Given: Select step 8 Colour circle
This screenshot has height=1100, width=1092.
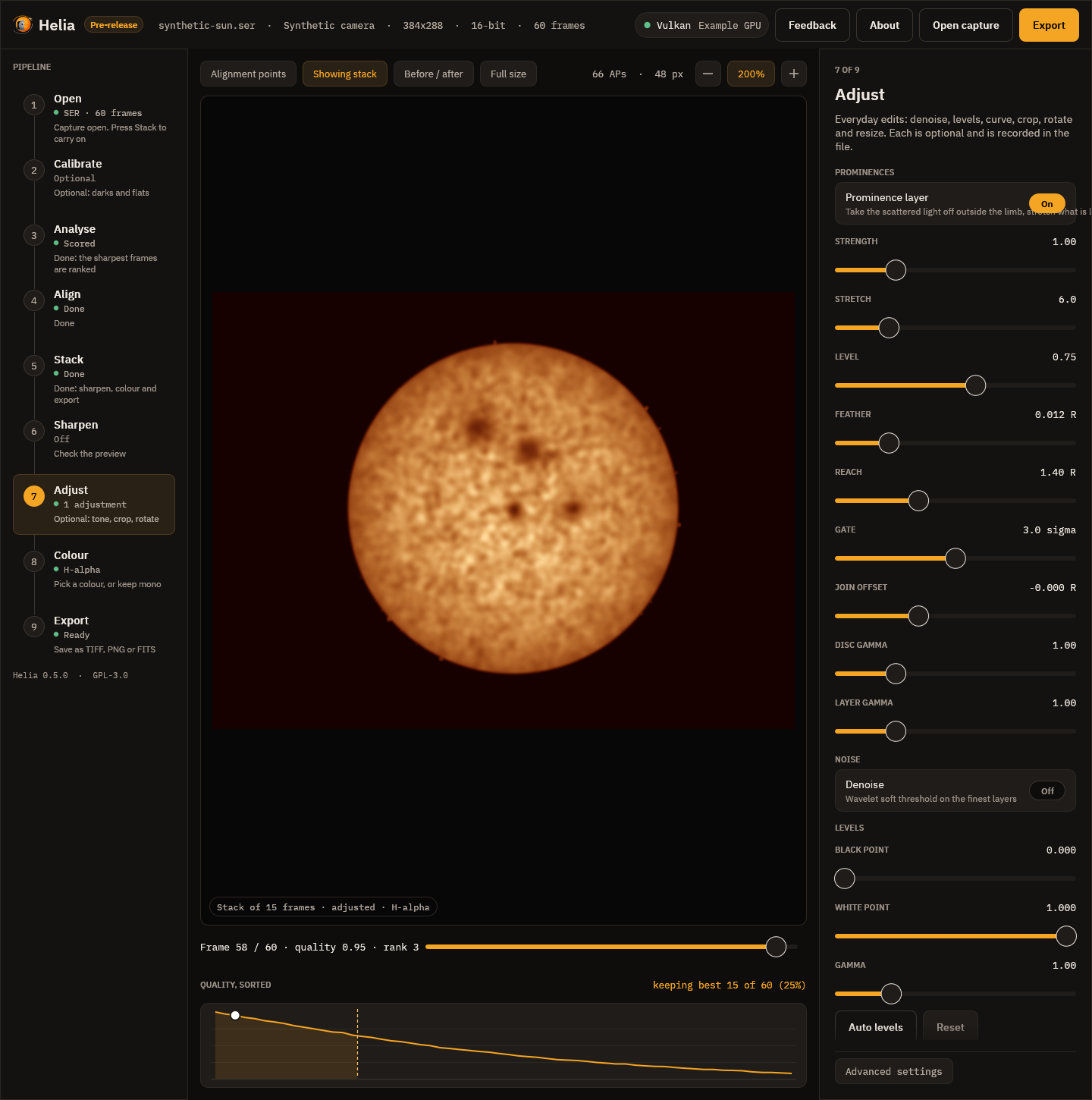Looking at the screenshot, I should [x=33, y=561].
